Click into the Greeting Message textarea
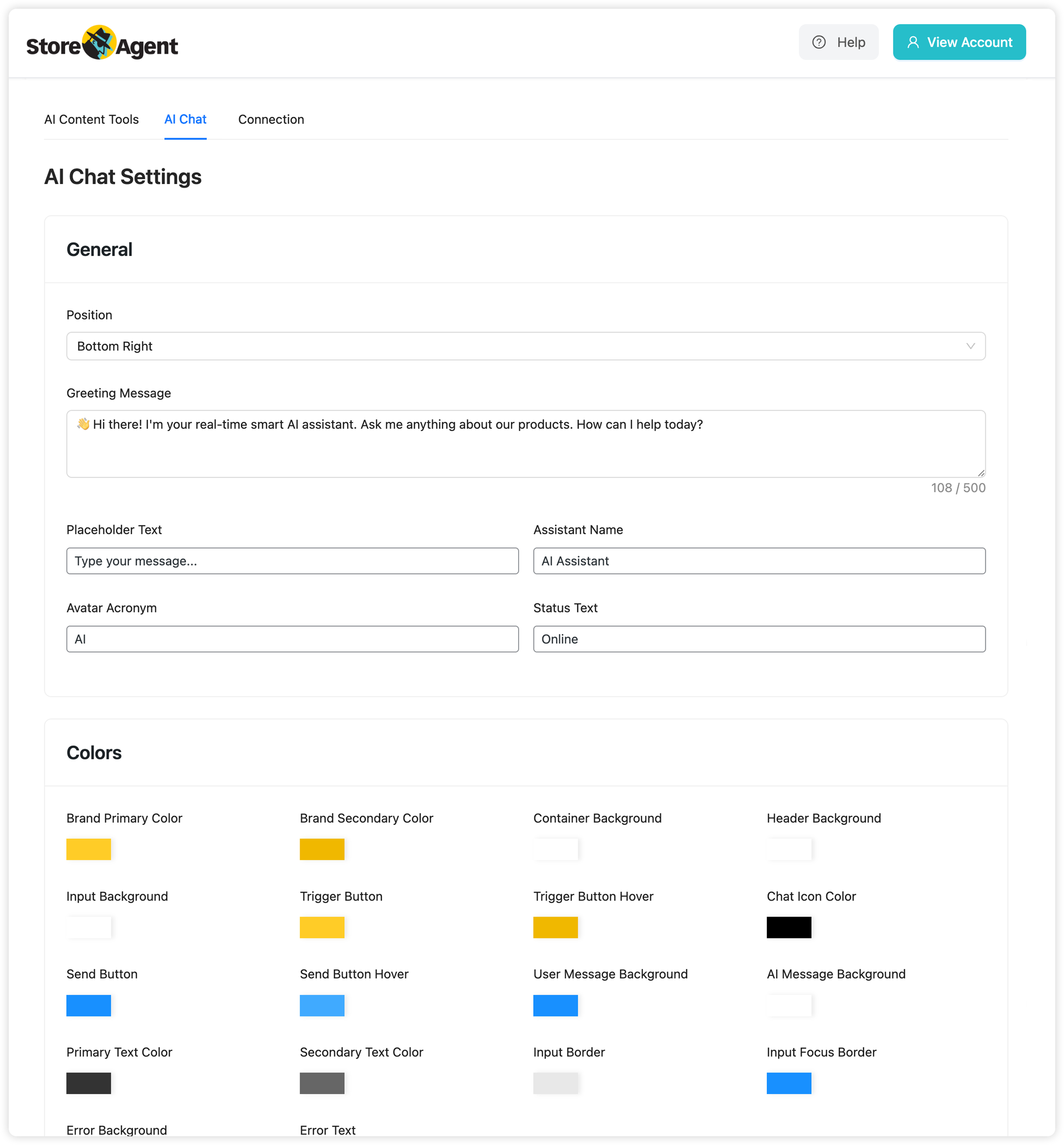This screenshot has width=1064, height=1145. (x=526, y=444)
